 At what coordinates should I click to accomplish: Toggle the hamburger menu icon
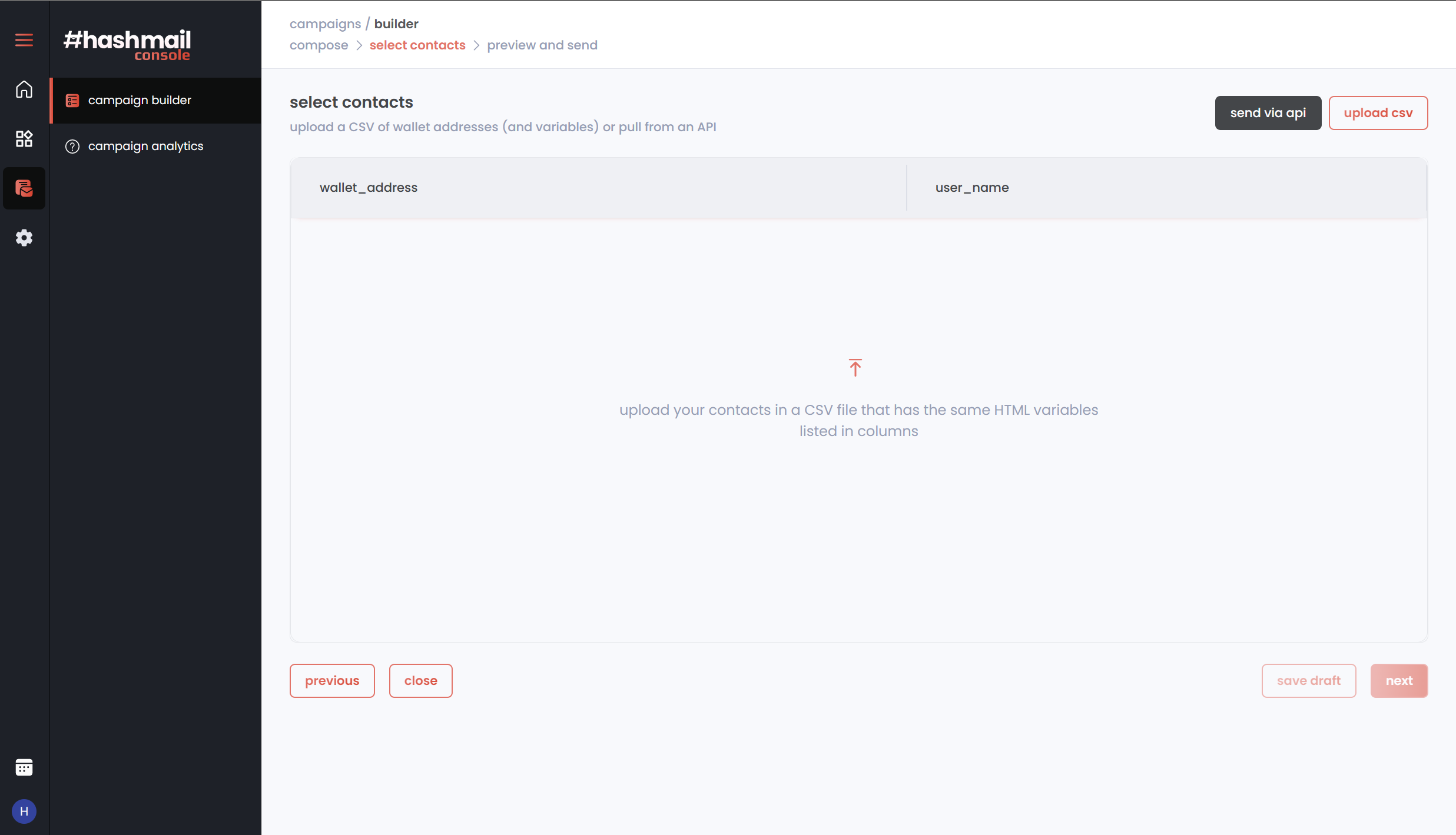24,40
